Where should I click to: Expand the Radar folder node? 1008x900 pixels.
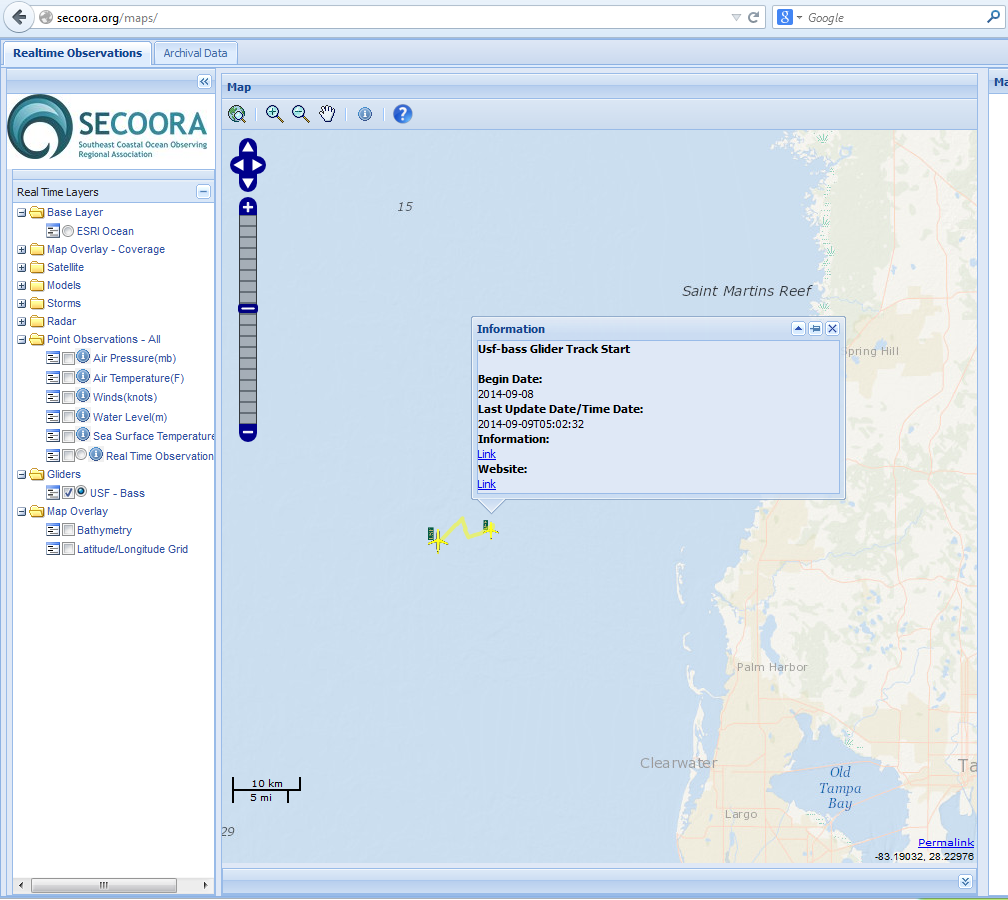pos(22,322)
